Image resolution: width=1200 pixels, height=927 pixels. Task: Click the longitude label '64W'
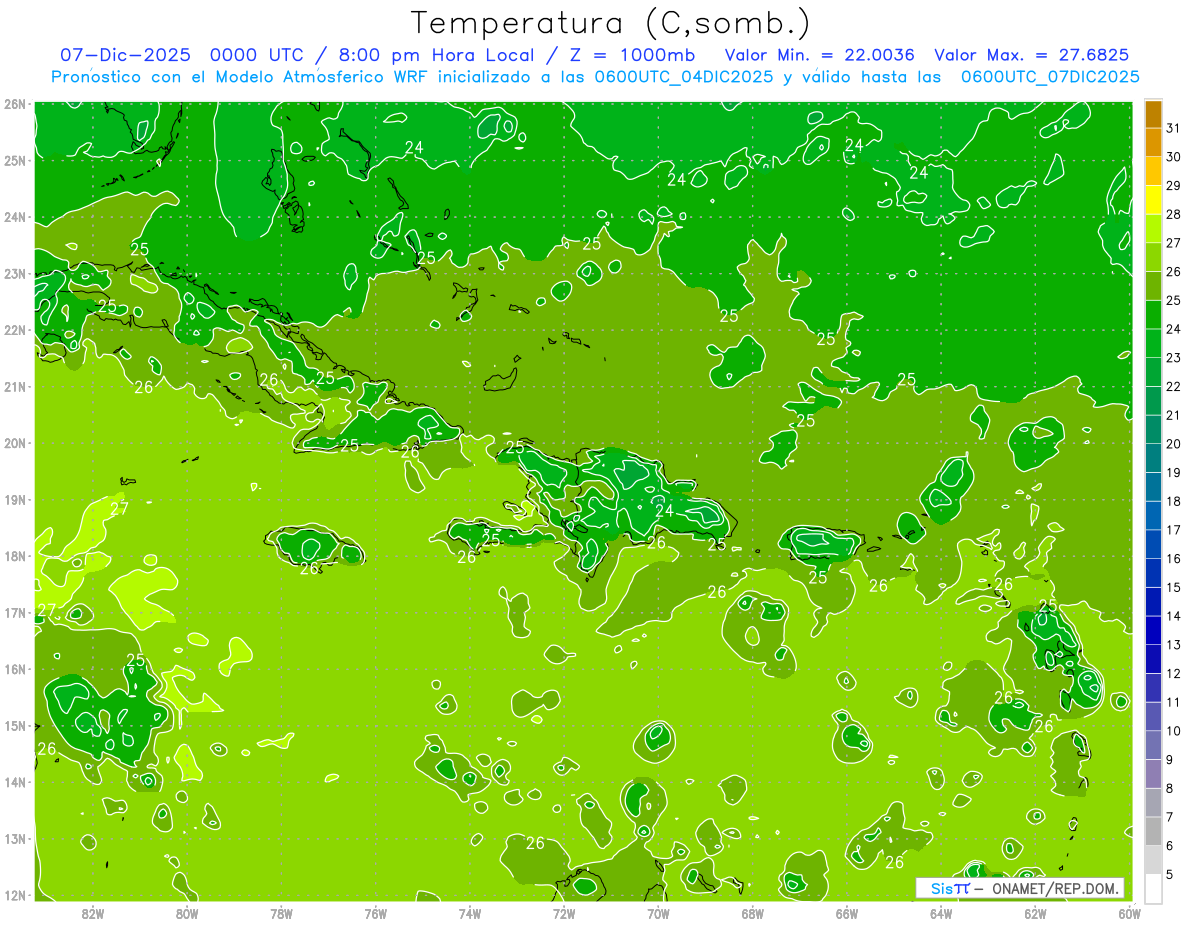[x=941, y=913]
